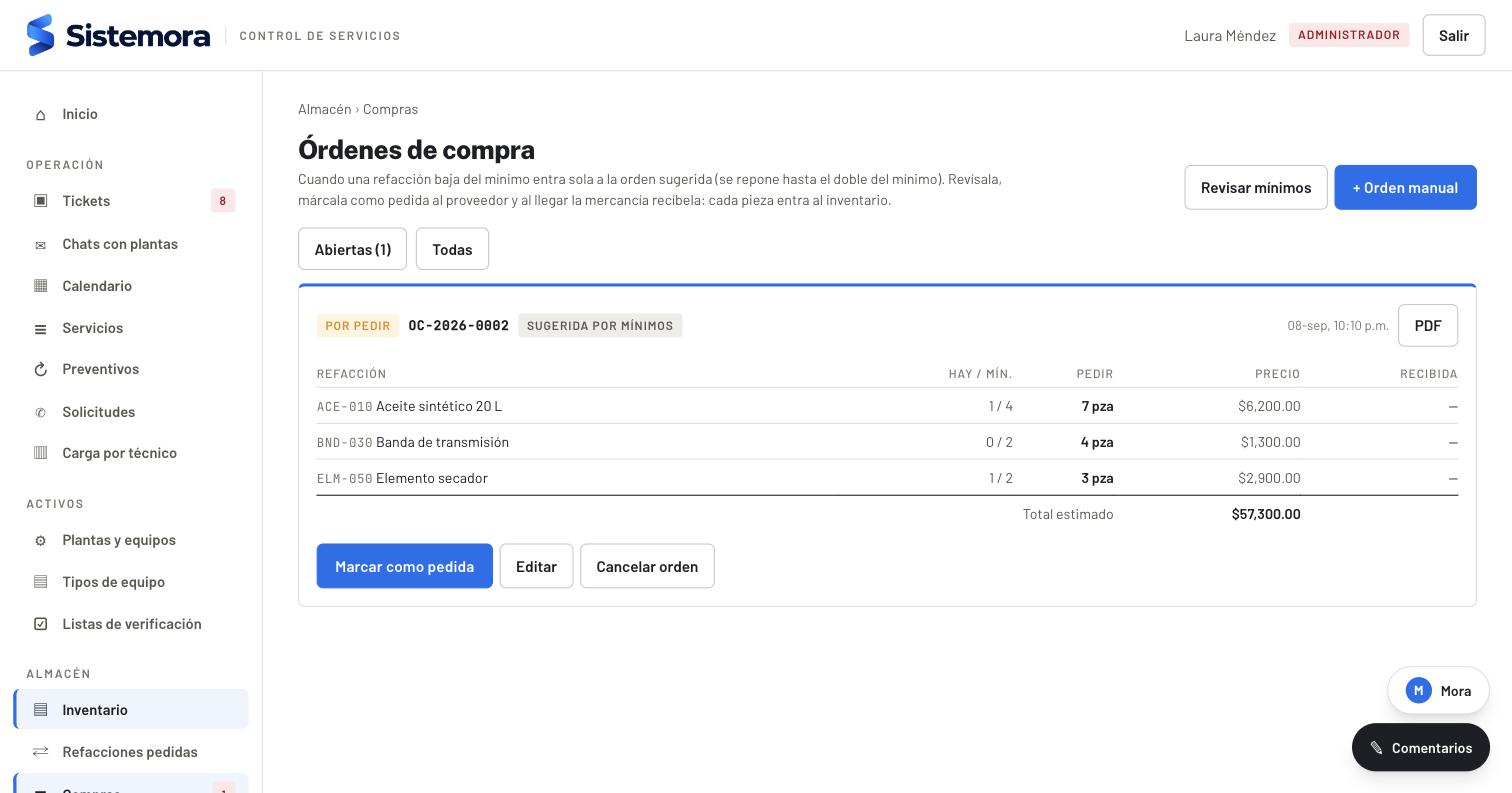This screenshot has height=793, width=1512.
Task: Click the Sistemora logo icon
Action: 40,35
